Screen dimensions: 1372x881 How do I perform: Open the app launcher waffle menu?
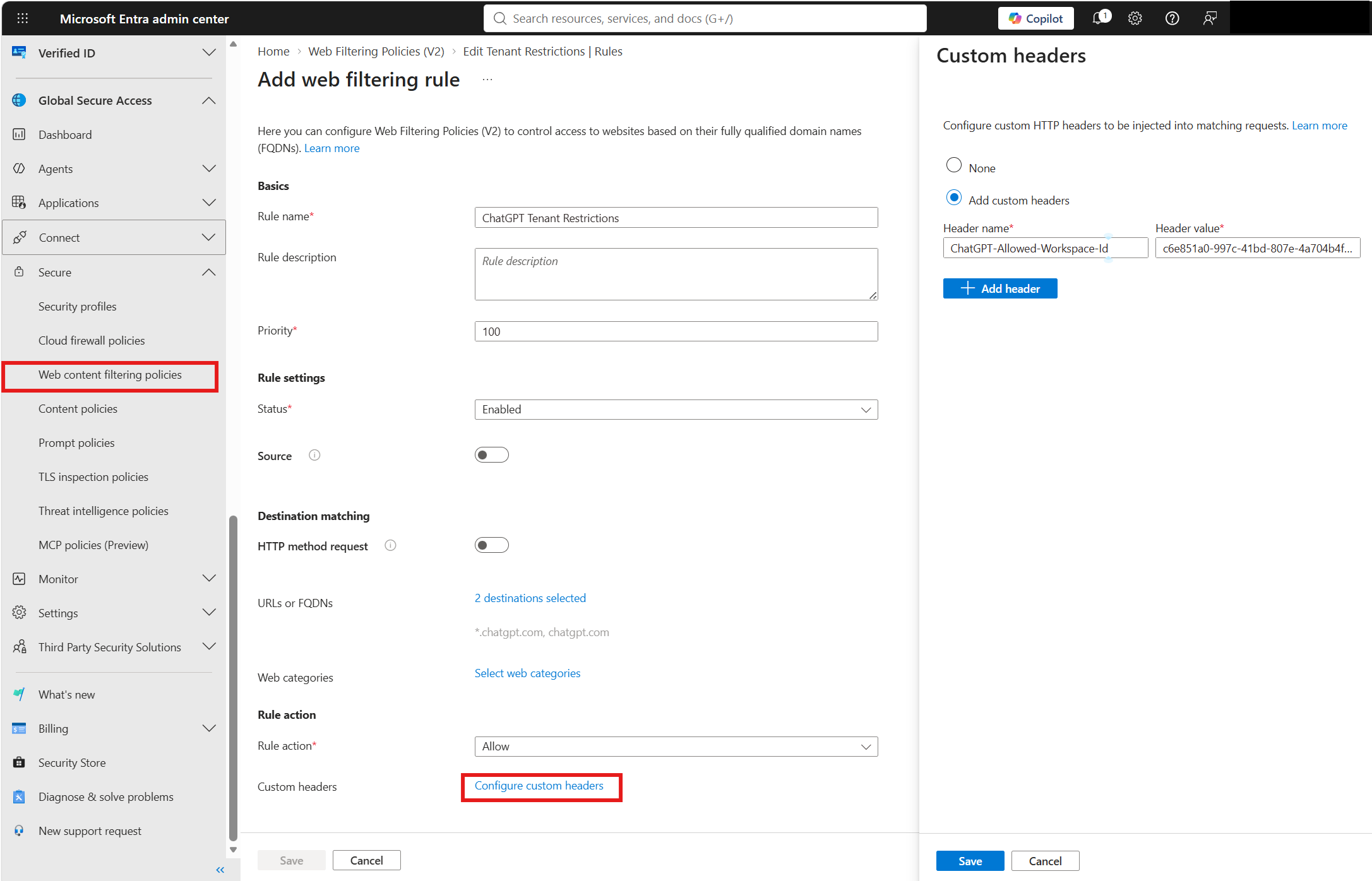[x=23, y=18]
